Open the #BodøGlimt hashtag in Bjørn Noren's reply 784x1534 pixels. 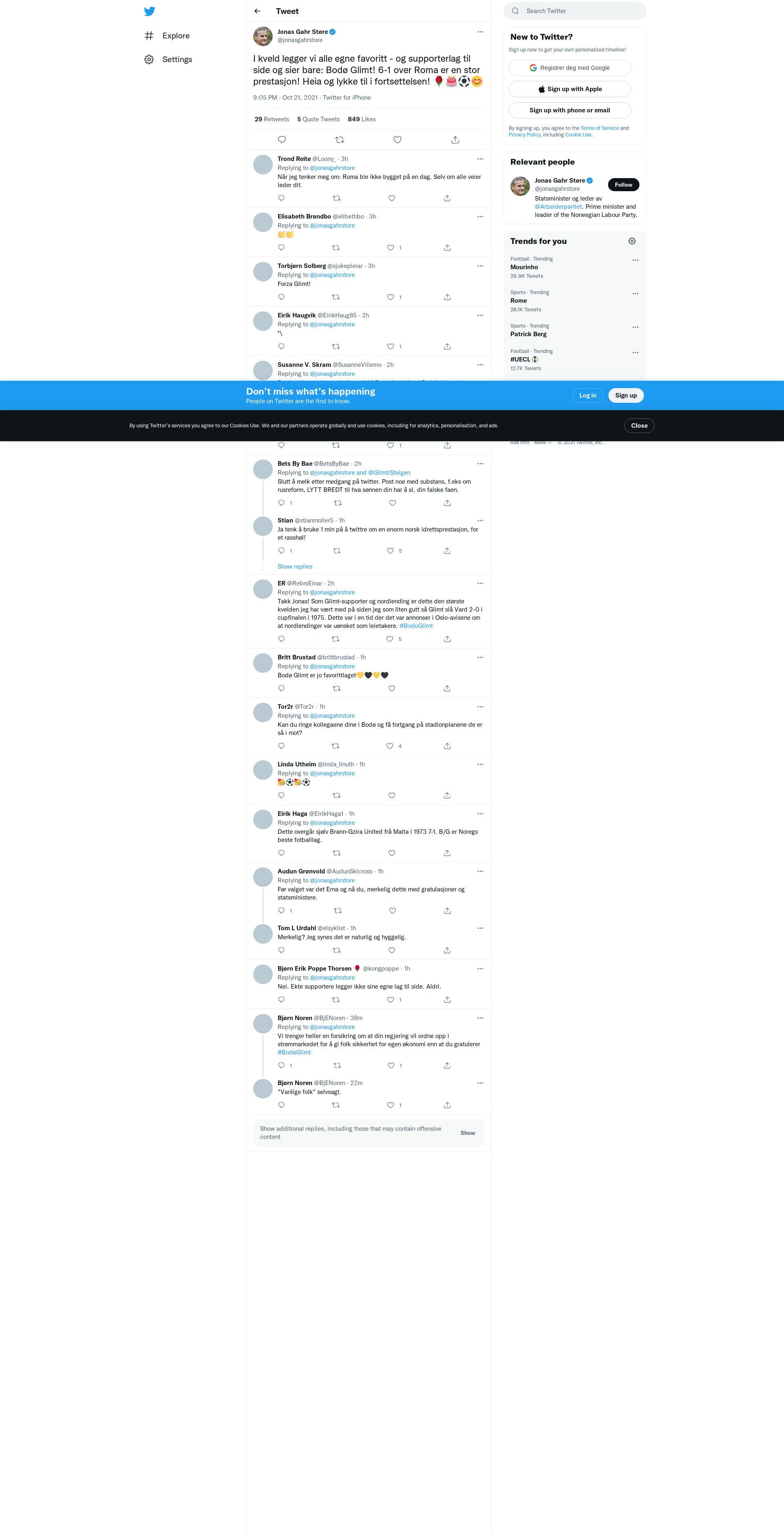coord(294,1053)
